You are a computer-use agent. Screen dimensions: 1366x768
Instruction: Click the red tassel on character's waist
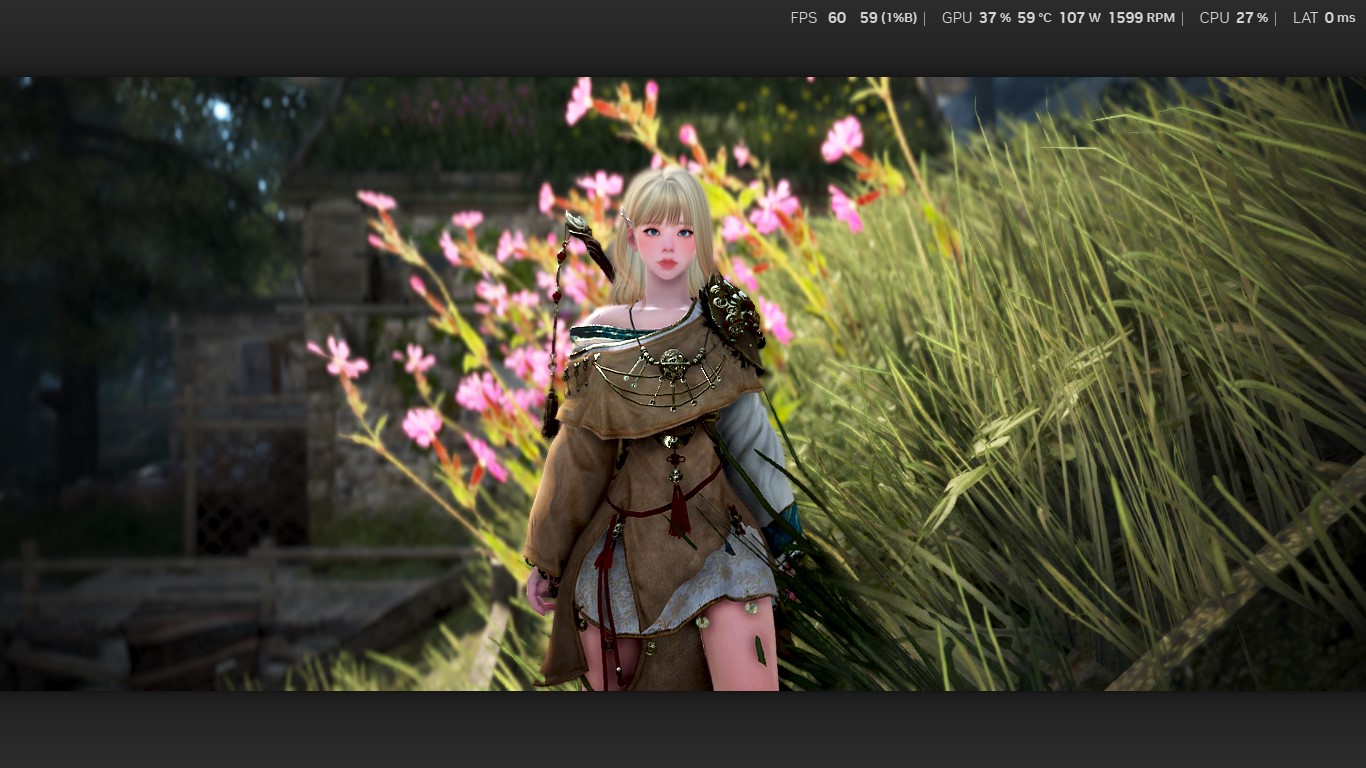click(680, 505)
